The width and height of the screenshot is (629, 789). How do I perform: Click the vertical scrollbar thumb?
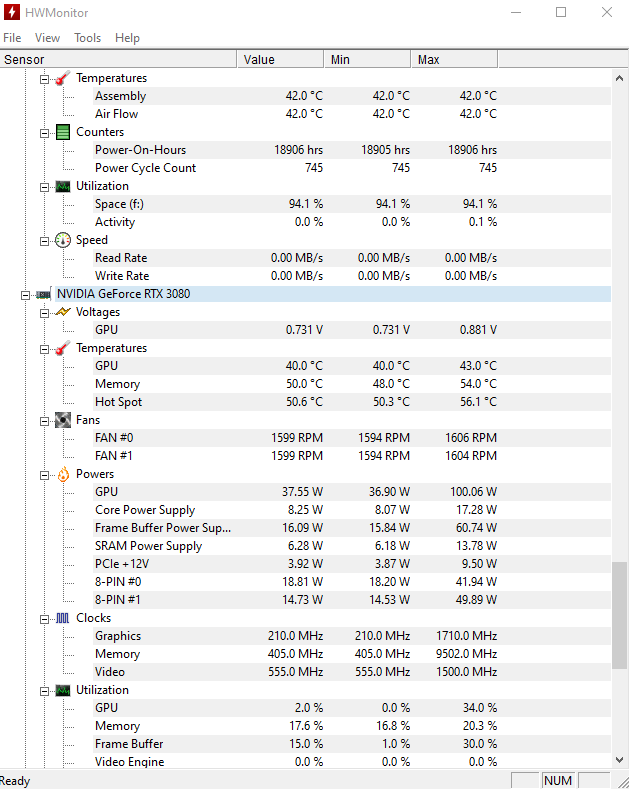[619, 616]
